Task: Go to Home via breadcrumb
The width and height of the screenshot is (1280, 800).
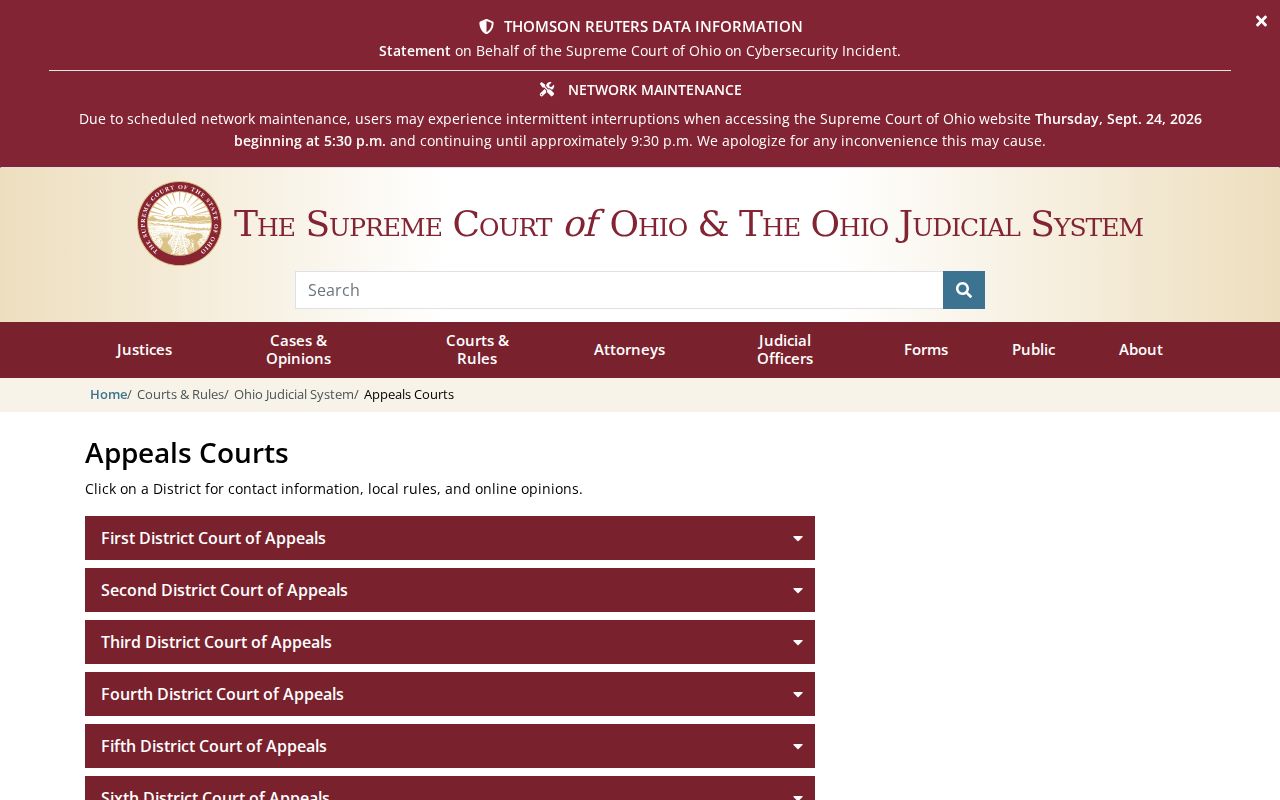Action: [x=108, y=395]
